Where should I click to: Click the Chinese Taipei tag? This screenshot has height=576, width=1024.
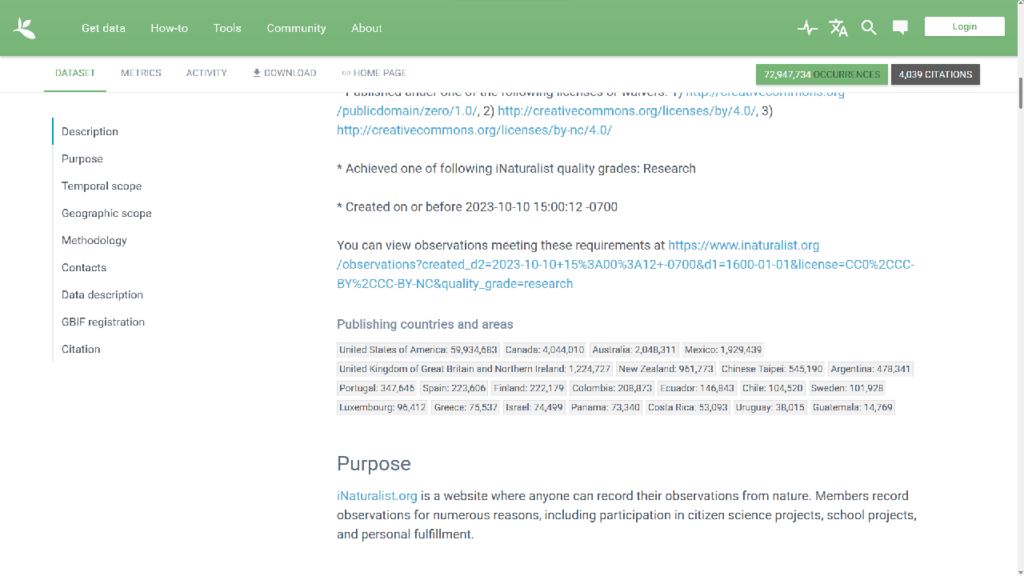coord(772,369)
